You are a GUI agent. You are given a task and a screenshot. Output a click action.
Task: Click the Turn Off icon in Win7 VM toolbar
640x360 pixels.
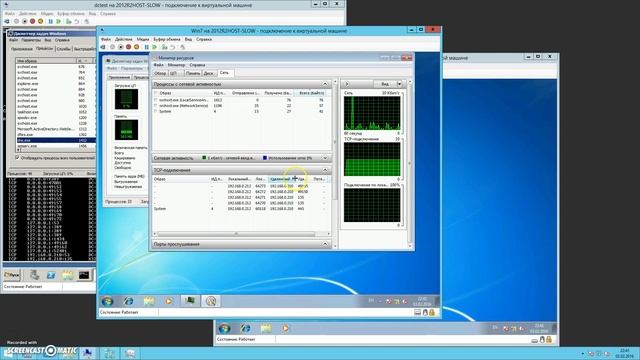click(x=120, y=47)
